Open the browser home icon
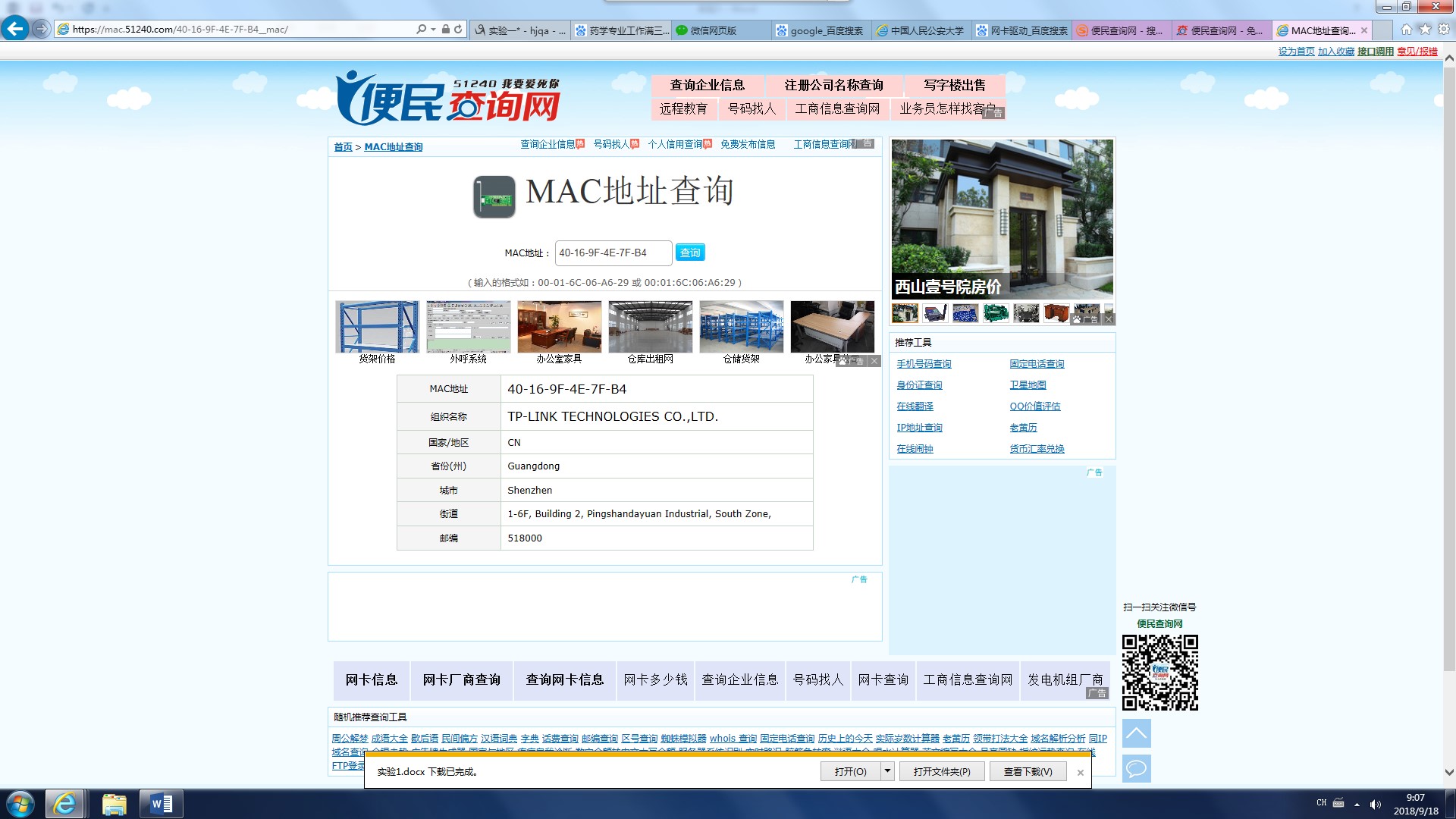1456x819 pixels. pyautogui.click(x=1406, y=30)
